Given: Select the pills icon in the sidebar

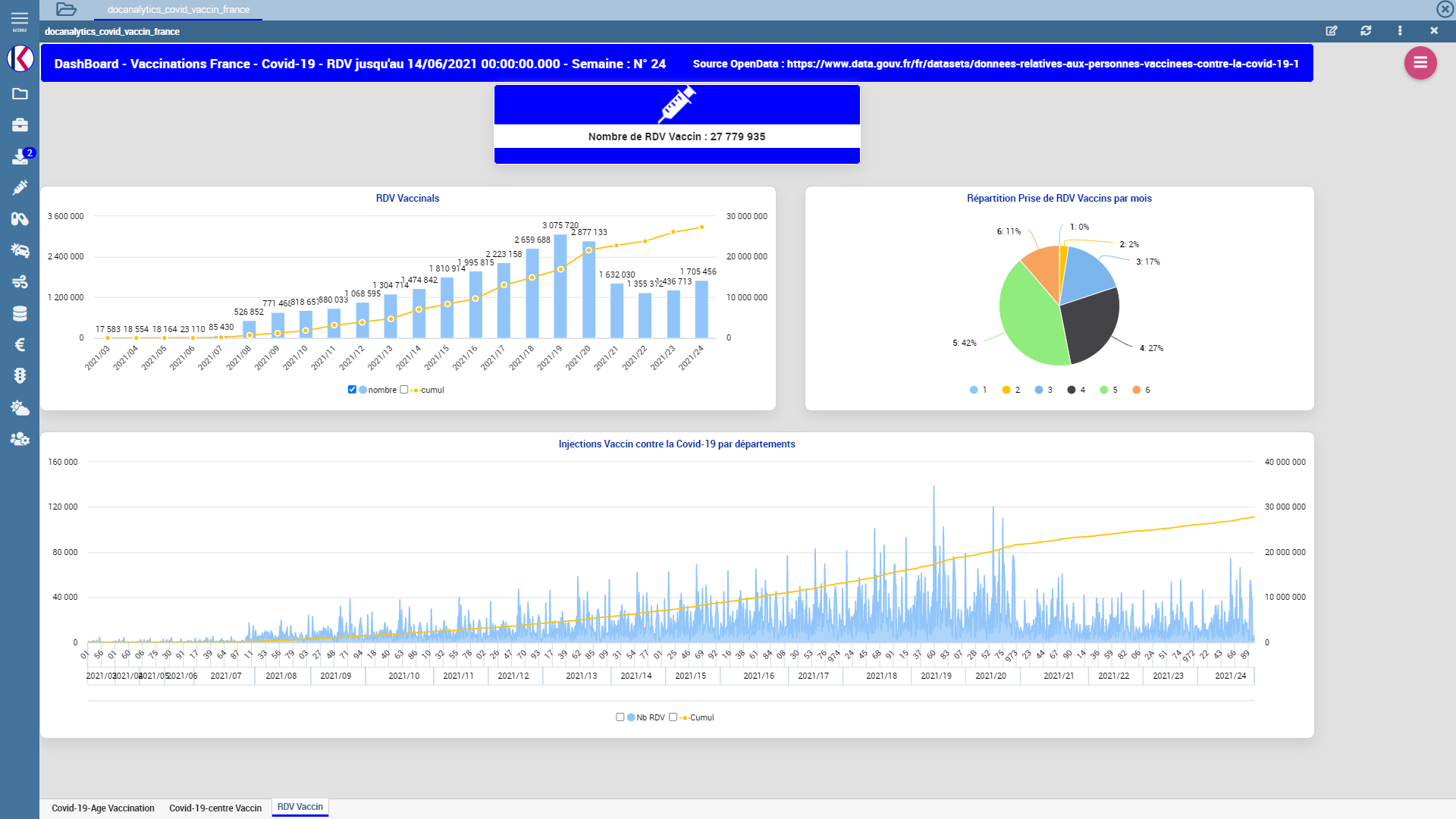Looking at the screenshot, I should point(20,219).
